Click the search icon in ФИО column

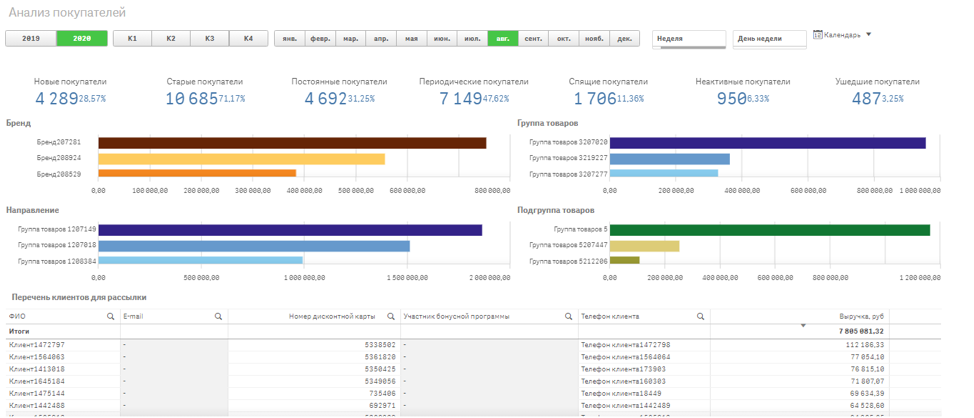point(111,316)
